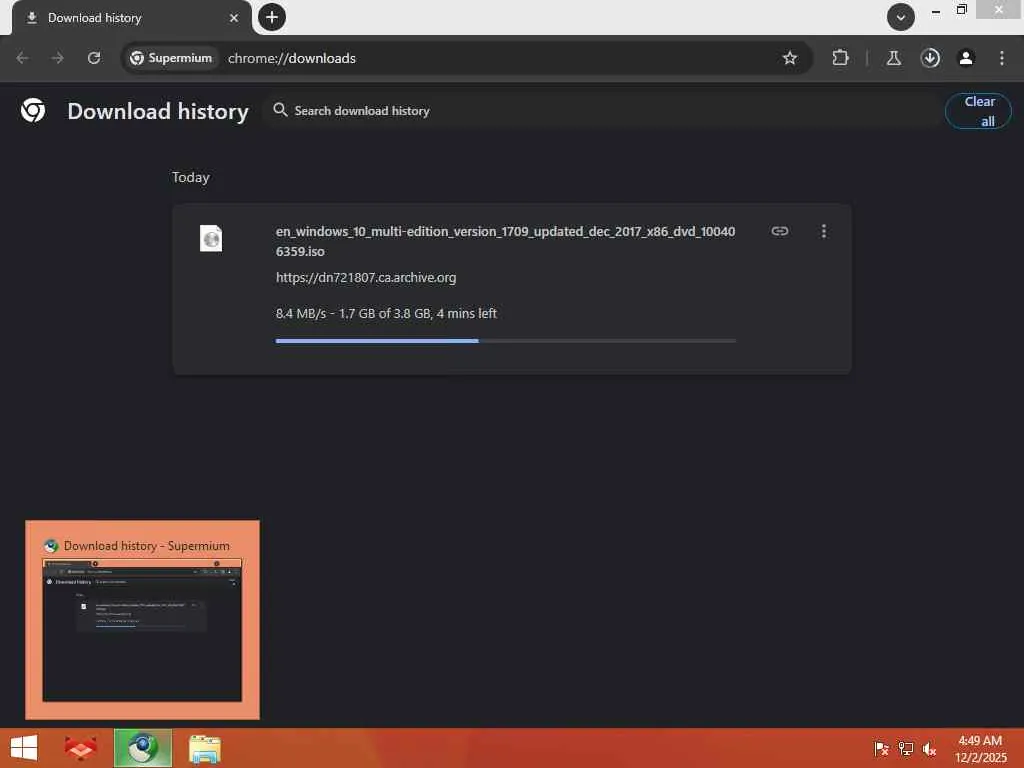
Task: Bookmark this page with the star icon
Action: pyautogui.click(x=790, y=58)
